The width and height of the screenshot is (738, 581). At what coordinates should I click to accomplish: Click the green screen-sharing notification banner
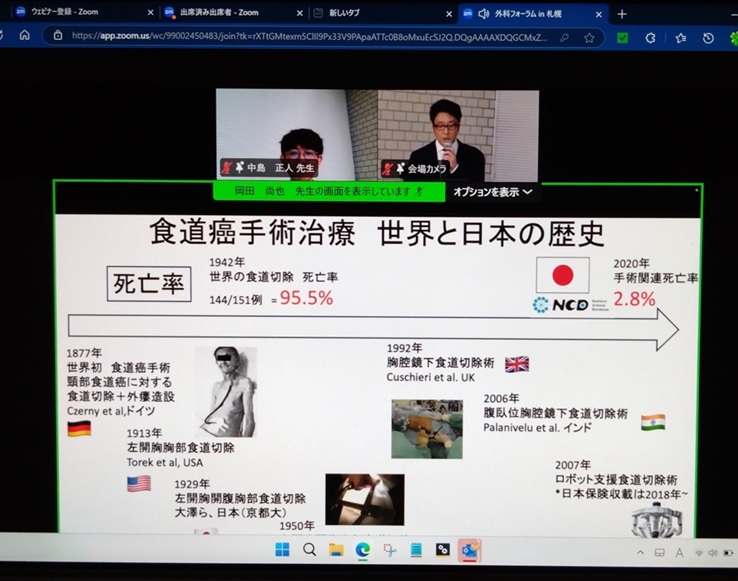pyautogui.click(x=330, y=191)
